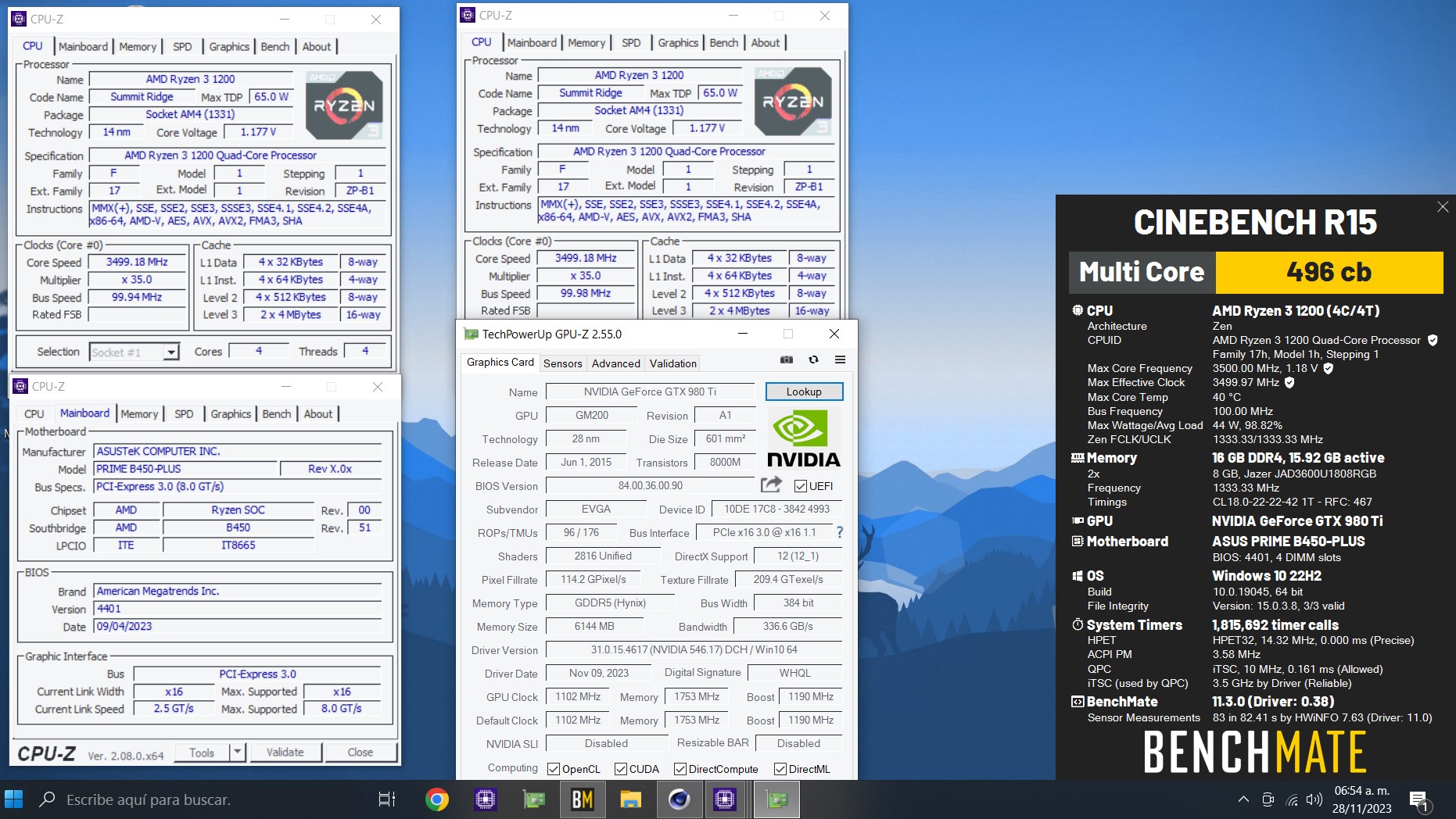Show hidden system tray icons
Image resolution: width=1456 pixels, height=819 pixels.
1243,799
